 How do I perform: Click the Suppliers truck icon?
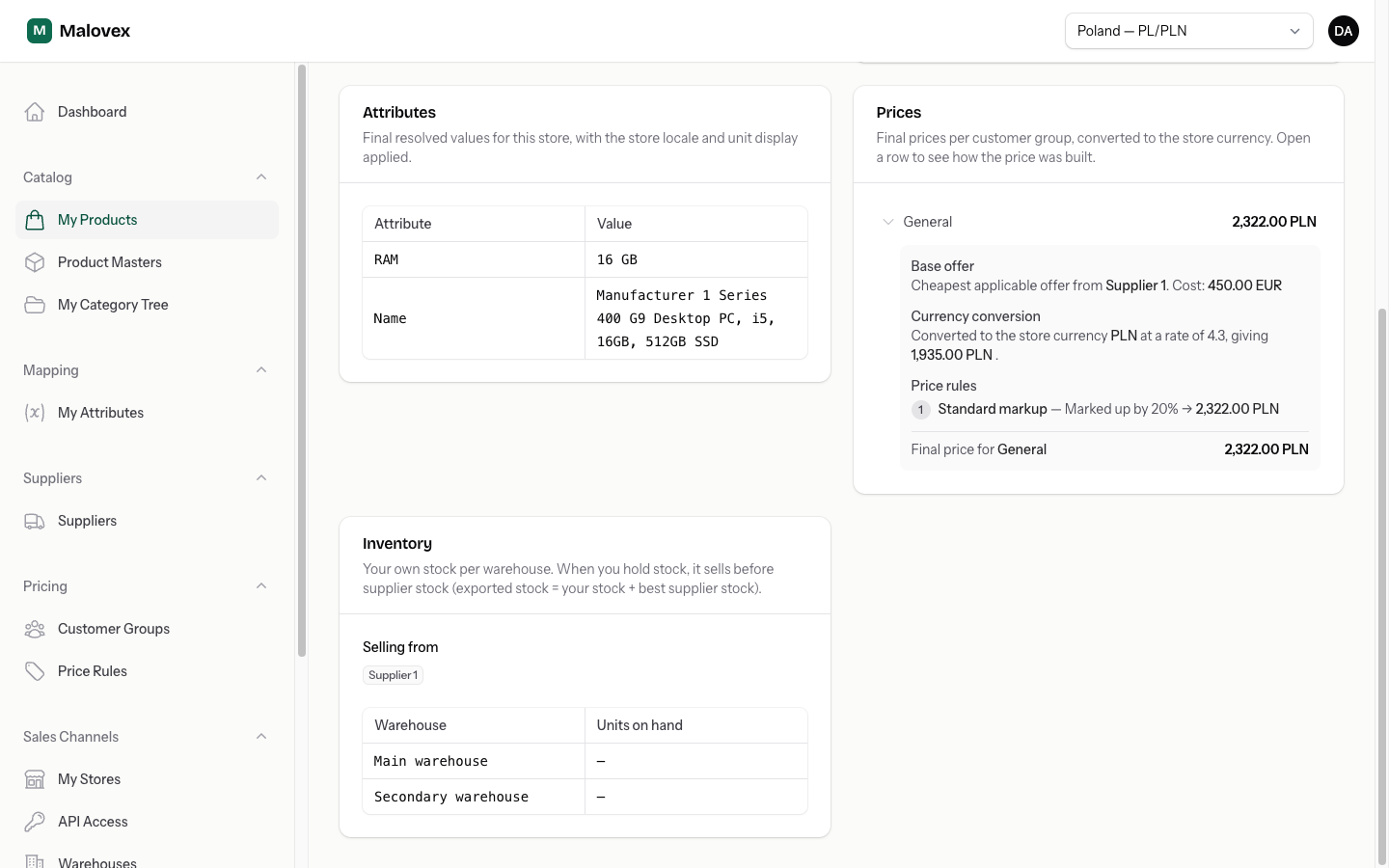[35, 521]
